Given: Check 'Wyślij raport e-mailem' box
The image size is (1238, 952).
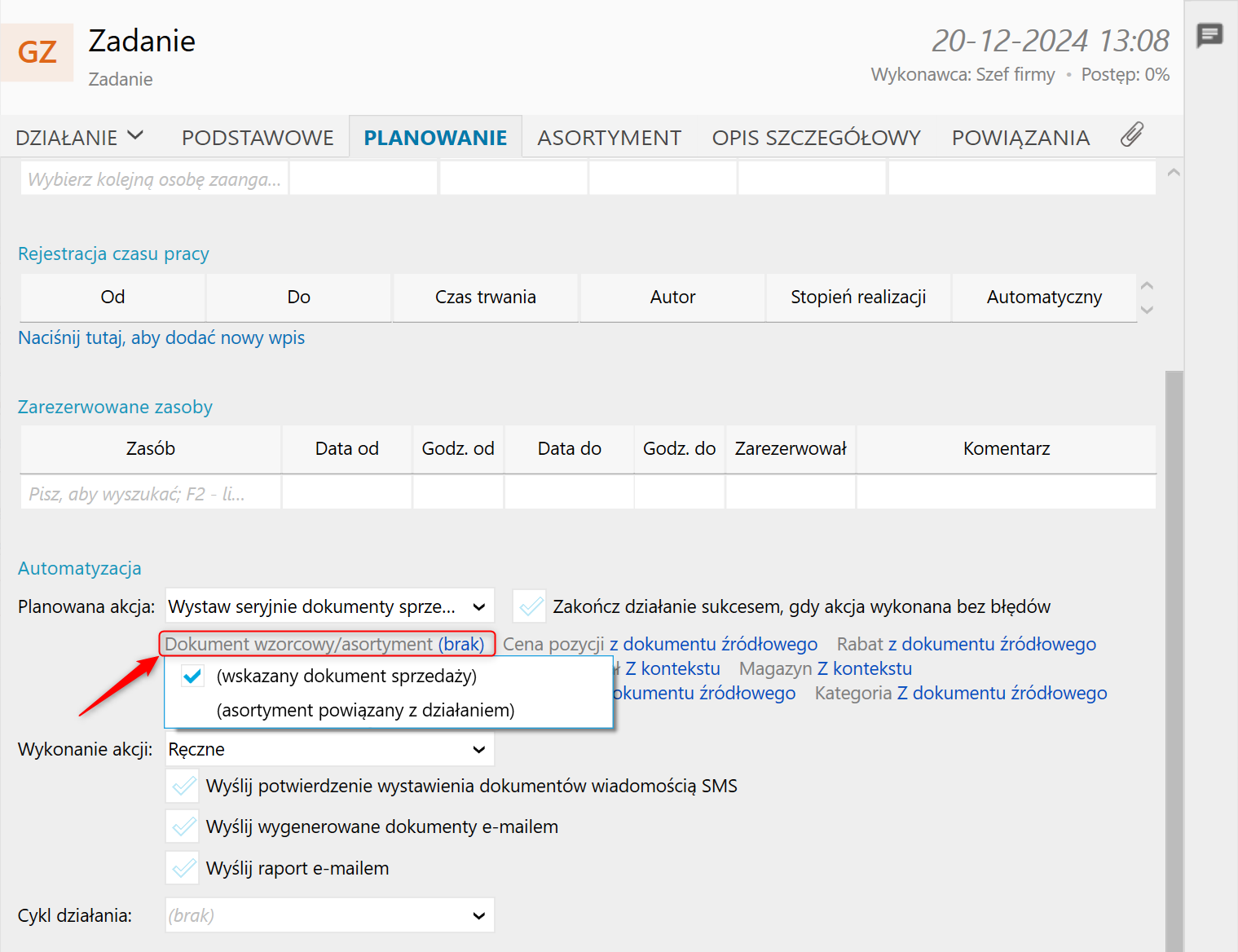Looking at the screenshot, I should tap(183, 868).
